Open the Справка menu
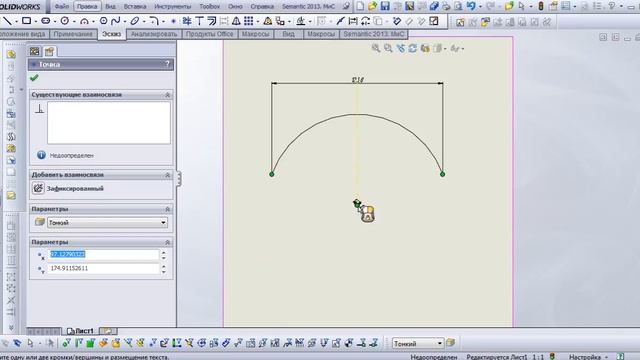The width and height of the screenshot is (640, 360). coord(262,7)
